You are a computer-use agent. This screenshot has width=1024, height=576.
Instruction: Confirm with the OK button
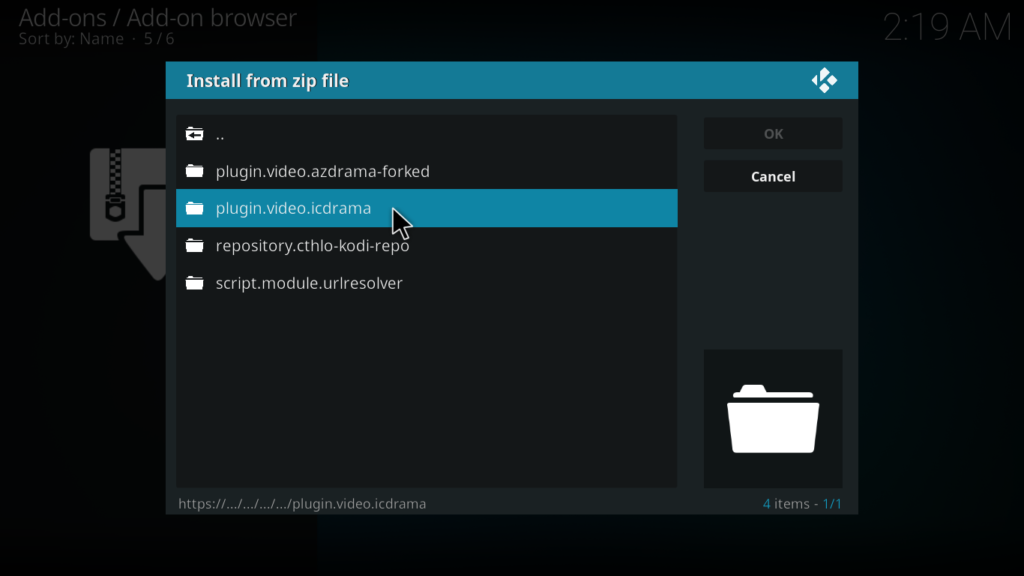point(773,133)
